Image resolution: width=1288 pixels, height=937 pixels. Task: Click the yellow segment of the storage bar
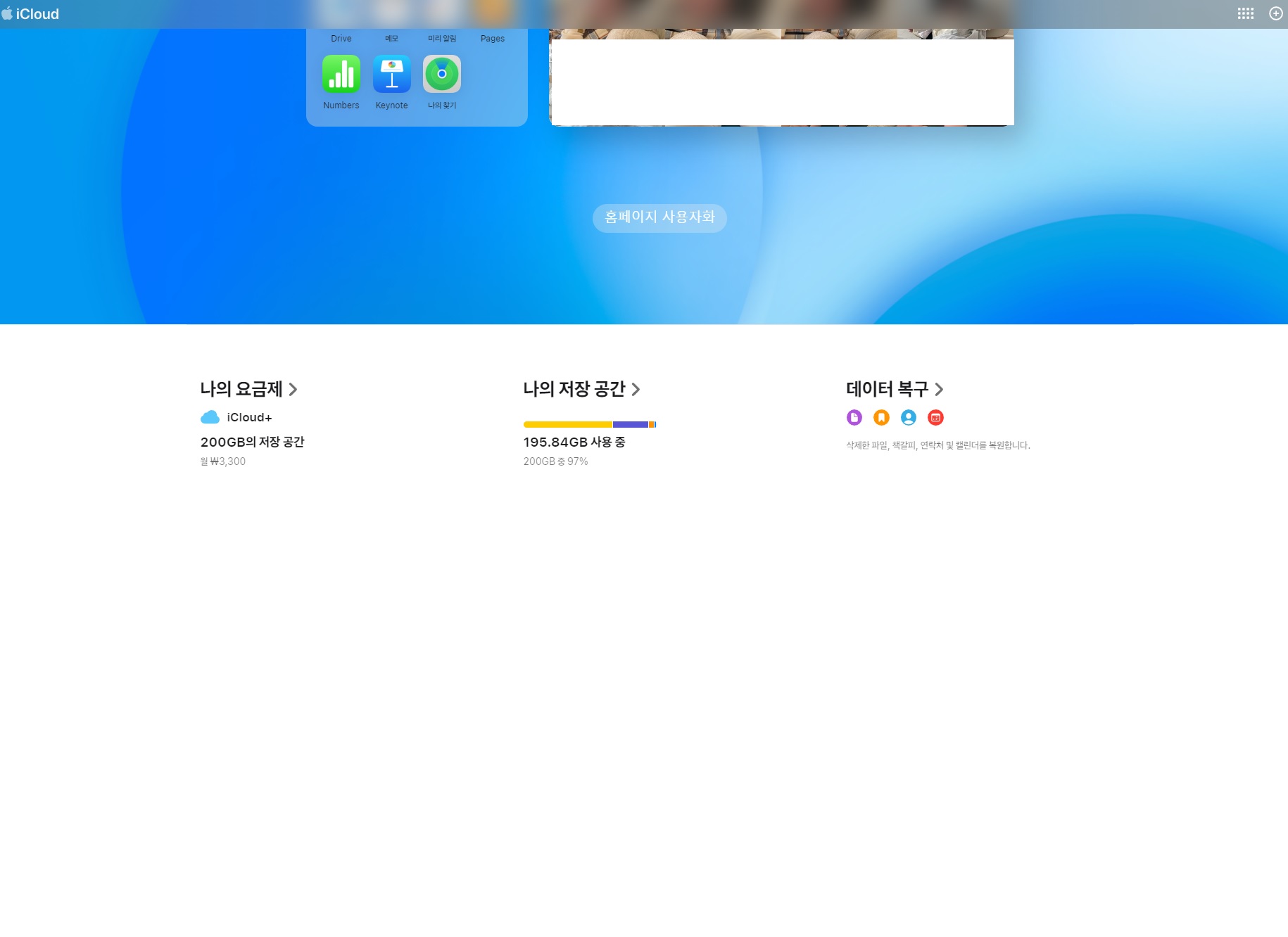click(568, 424)
